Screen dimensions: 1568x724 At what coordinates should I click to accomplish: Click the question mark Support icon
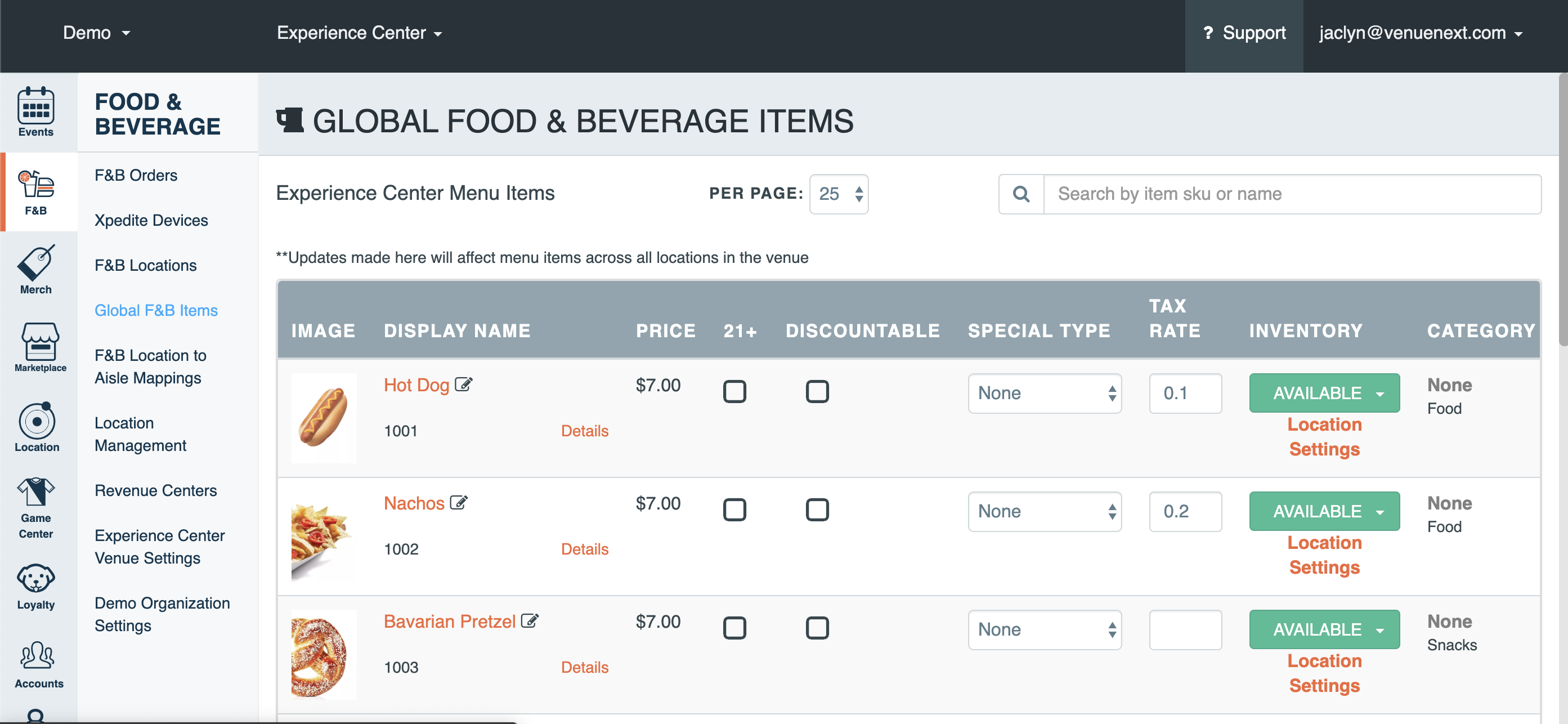coord(1208,33)
